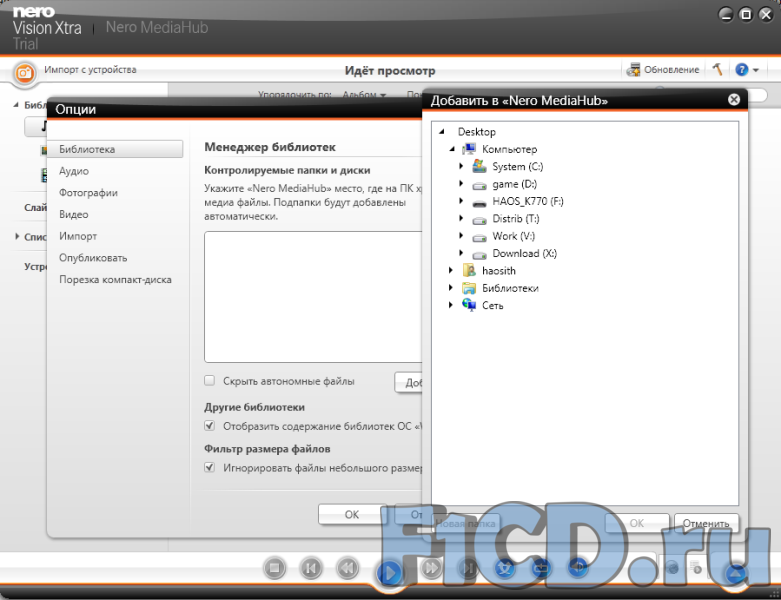Expand the Download (X:) node

[461, 253]
